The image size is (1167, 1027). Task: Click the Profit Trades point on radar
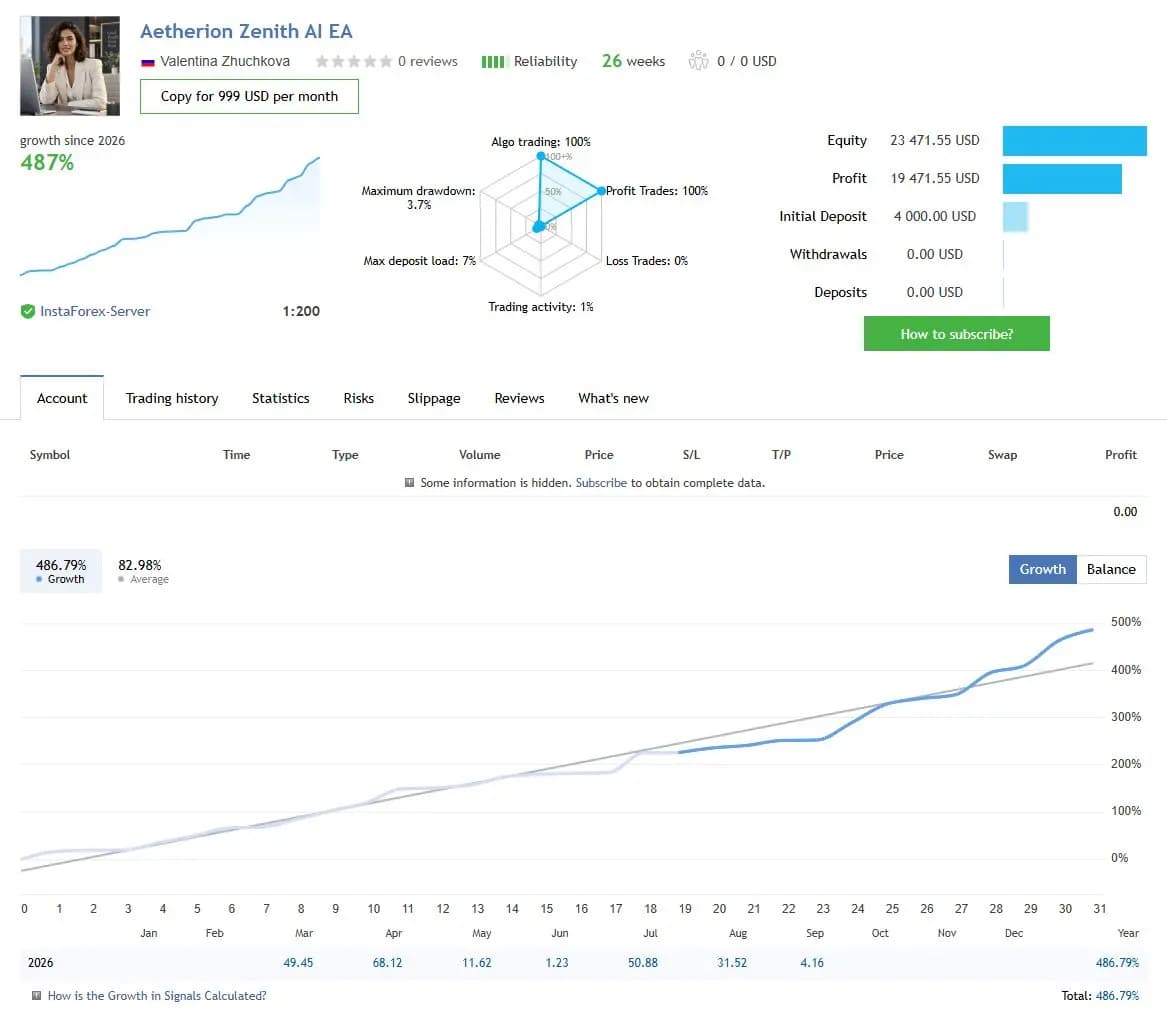tap(601, 191)
